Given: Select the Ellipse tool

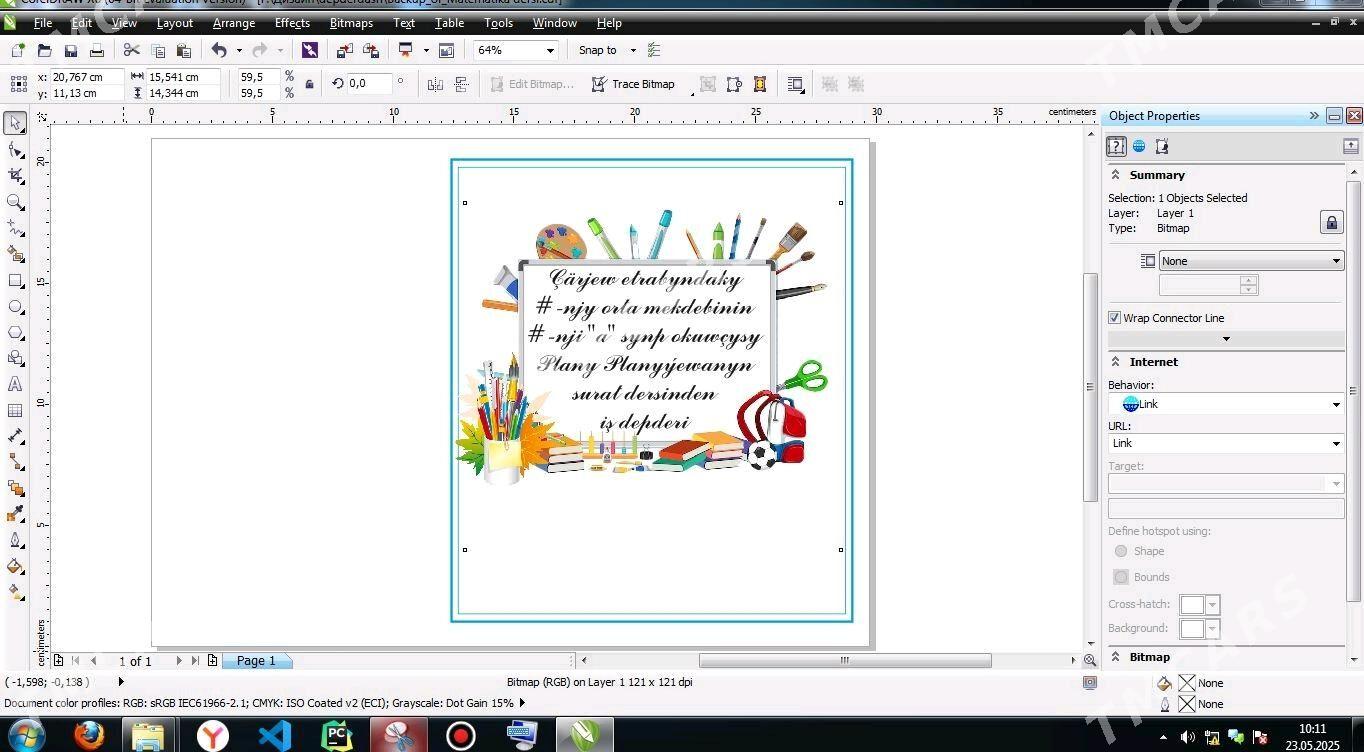Looking at the screenshot, I should [15, 307].
